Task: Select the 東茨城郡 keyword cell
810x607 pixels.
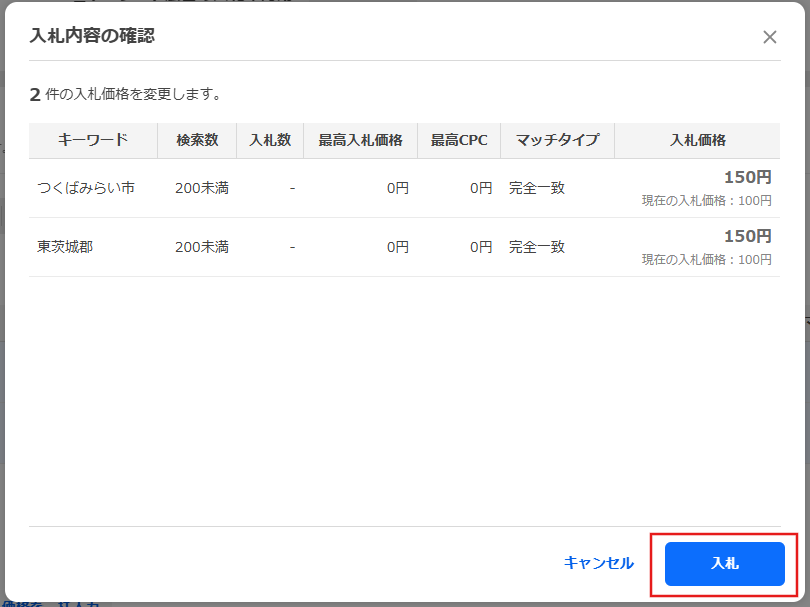Action: 65,247
